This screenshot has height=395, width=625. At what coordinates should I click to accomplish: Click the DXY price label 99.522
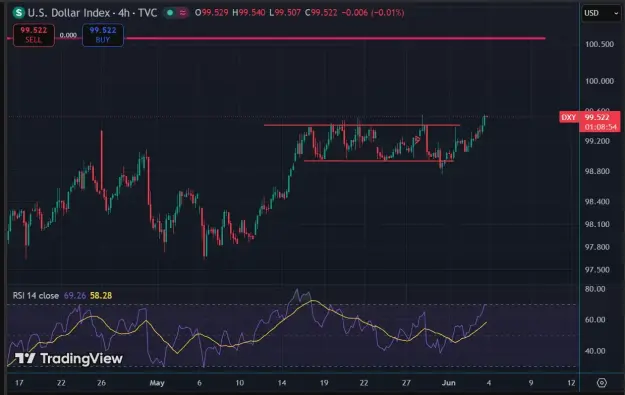[x=590, y=117]
